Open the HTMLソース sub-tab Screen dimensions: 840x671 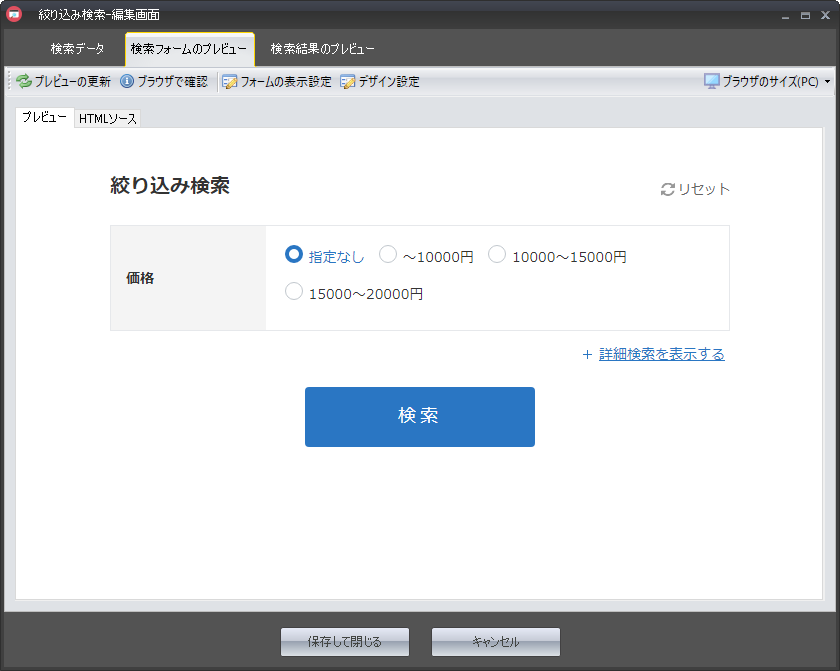click(108, 119)
